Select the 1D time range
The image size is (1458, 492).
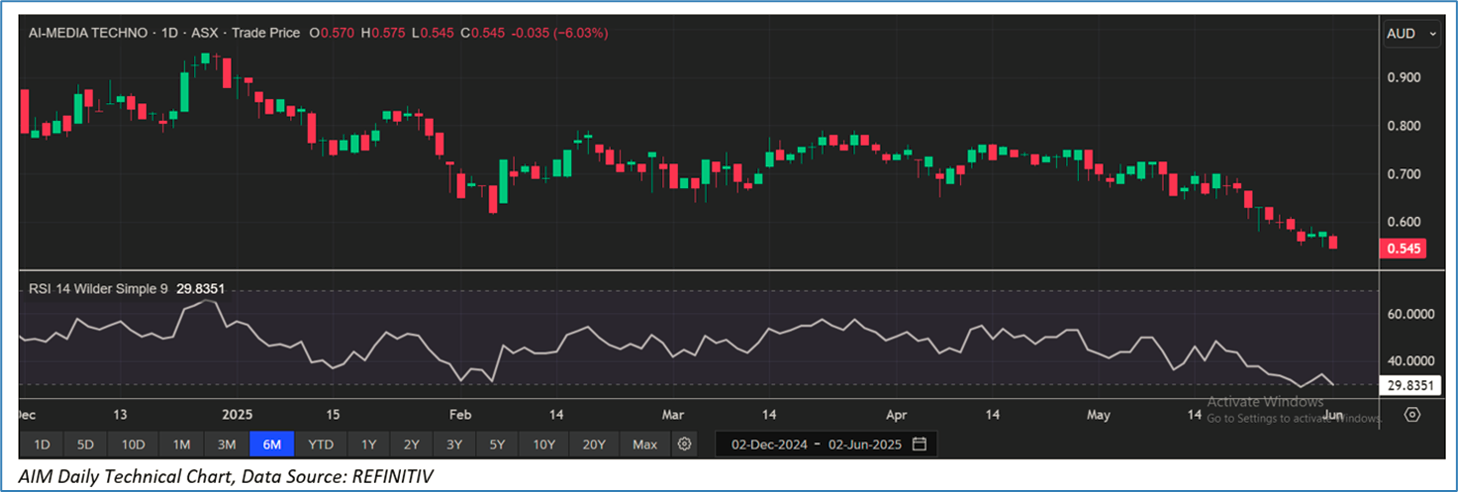42,444
